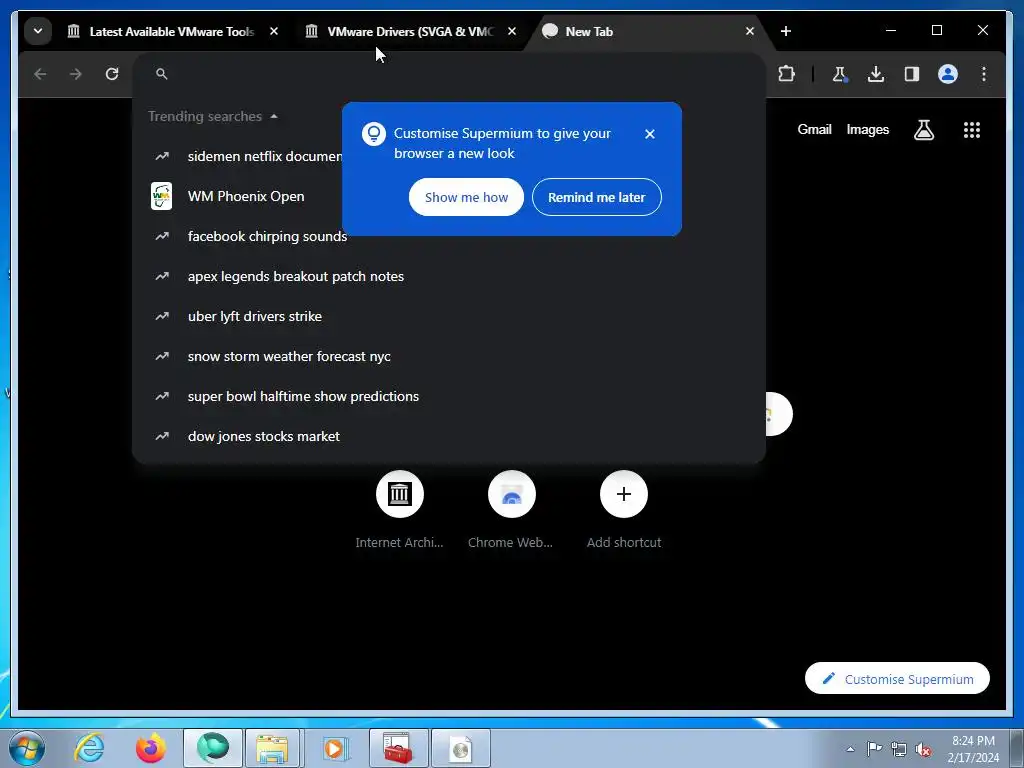Screen dimensions: 1024x768
Task: Click Customise Supermium button
Action: pos(897,679)
